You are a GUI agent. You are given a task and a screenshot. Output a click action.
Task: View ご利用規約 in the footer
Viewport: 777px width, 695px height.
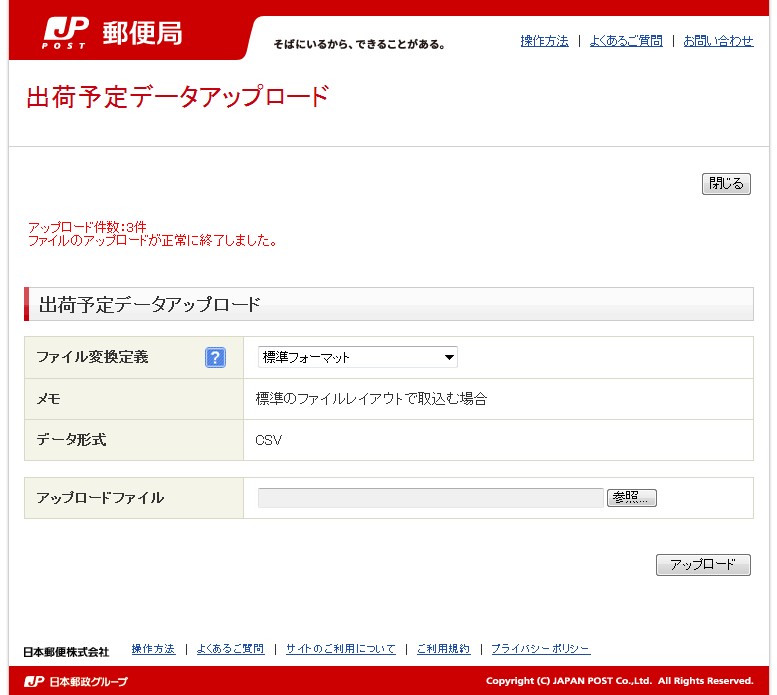(443, 649)
